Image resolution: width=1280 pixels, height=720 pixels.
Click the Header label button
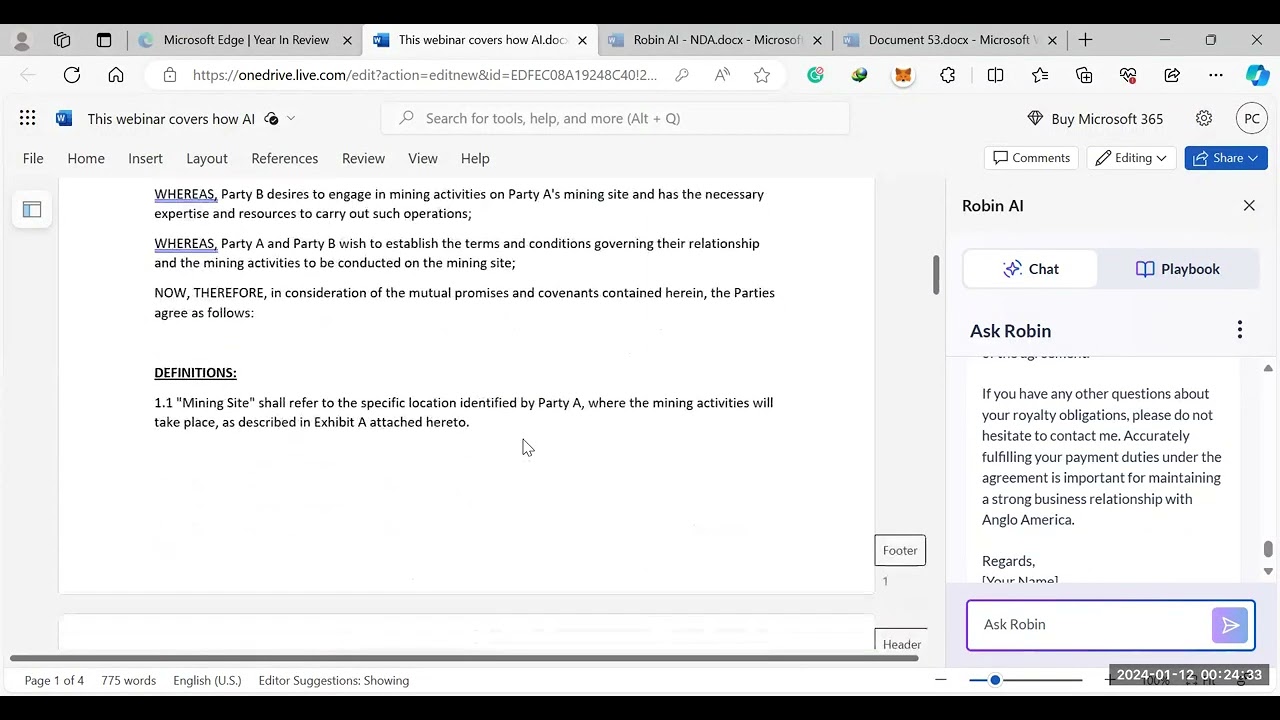[902, 642]
